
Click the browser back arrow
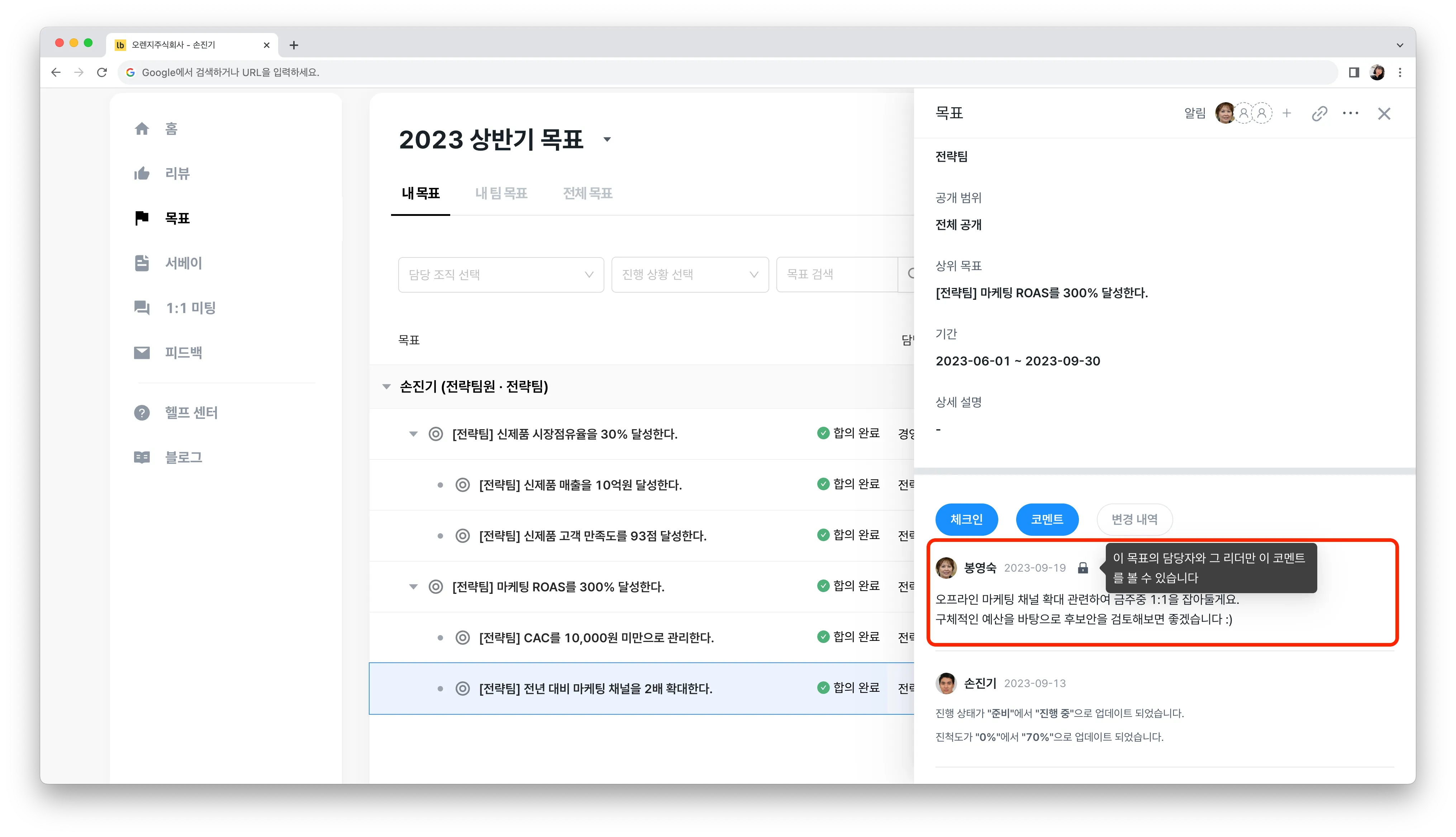click(56, 72)
